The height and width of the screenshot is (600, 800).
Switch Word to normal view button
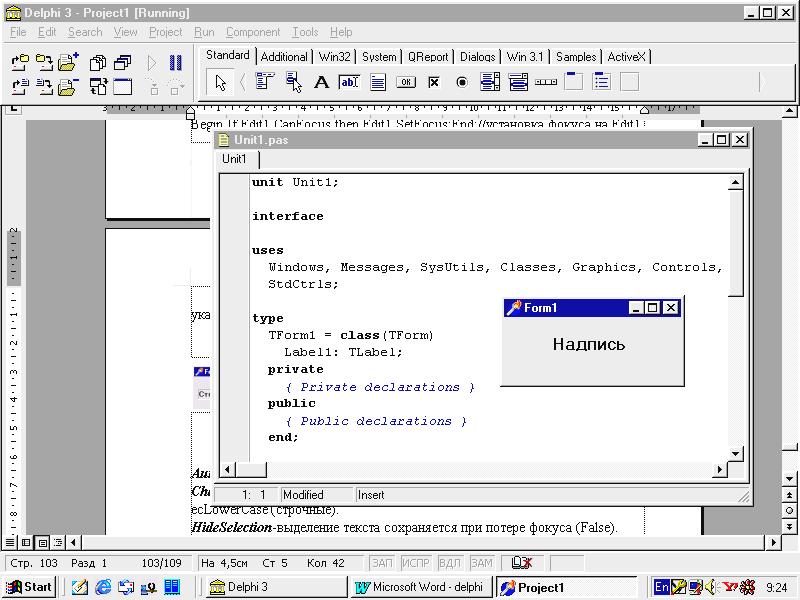[10, 542]
